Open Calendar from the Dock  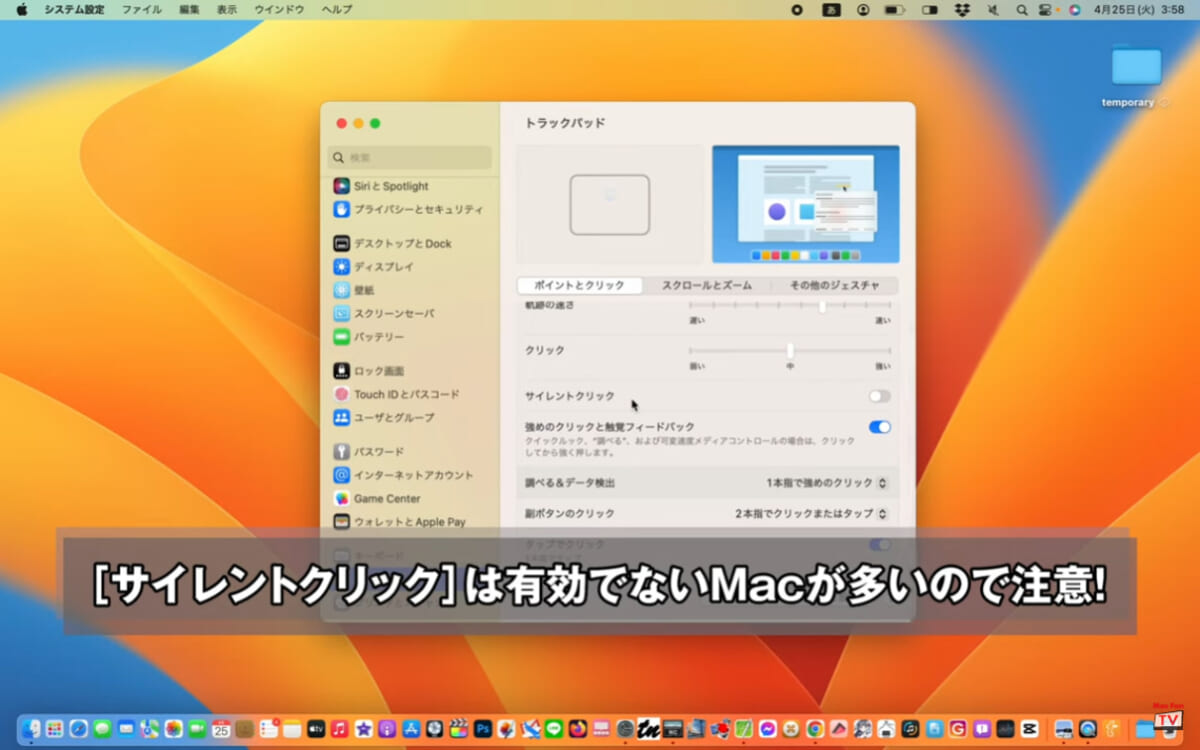click(x=221, y=729)
